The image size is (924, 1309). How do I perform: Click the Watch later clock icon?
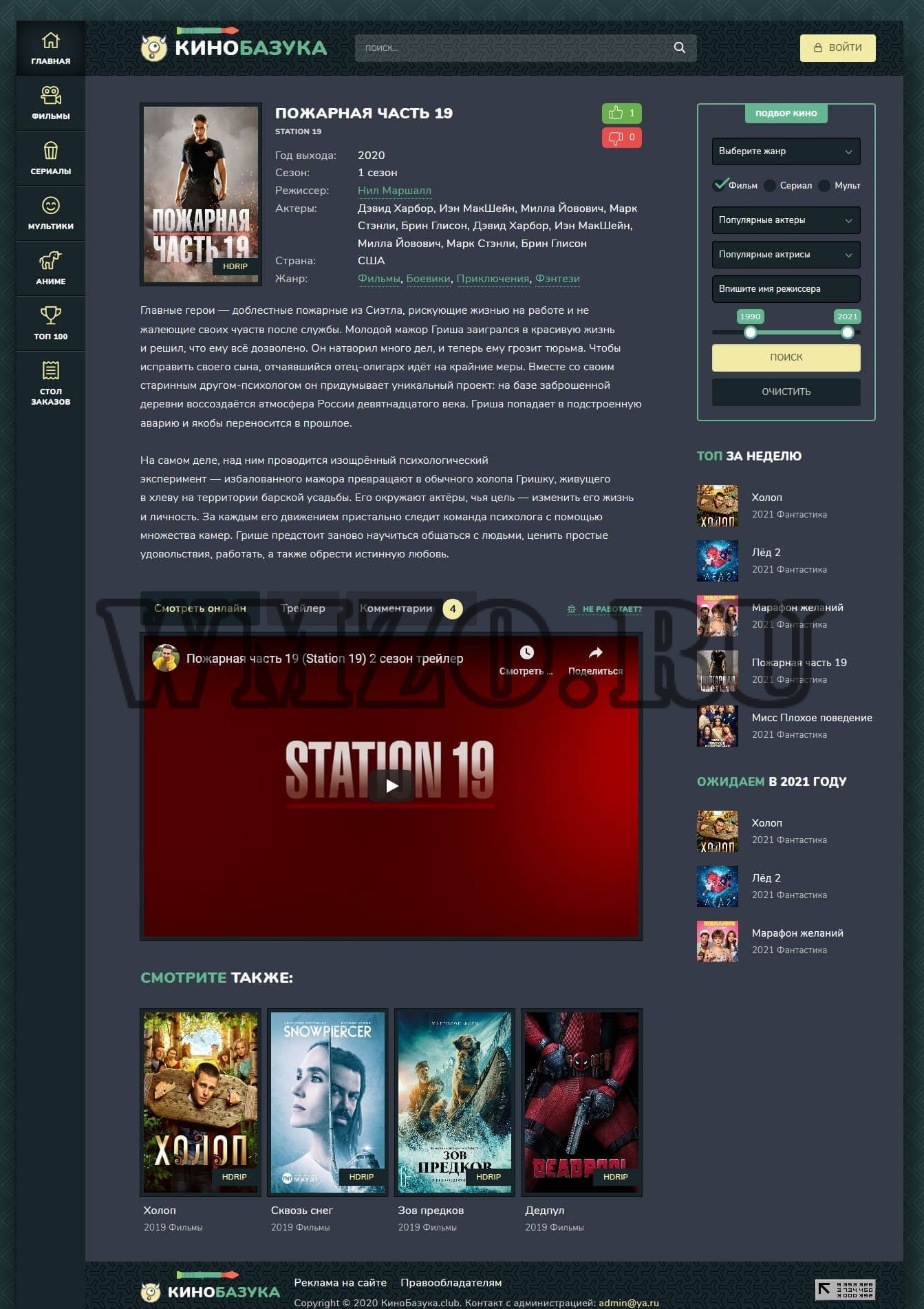pos(526,652)
